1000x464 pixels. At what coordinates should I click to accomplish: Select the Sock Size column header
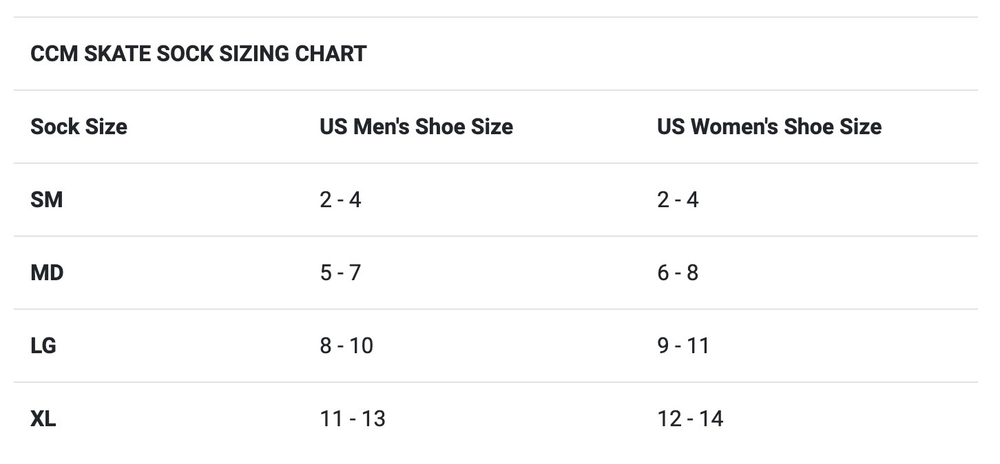(79, 127)
